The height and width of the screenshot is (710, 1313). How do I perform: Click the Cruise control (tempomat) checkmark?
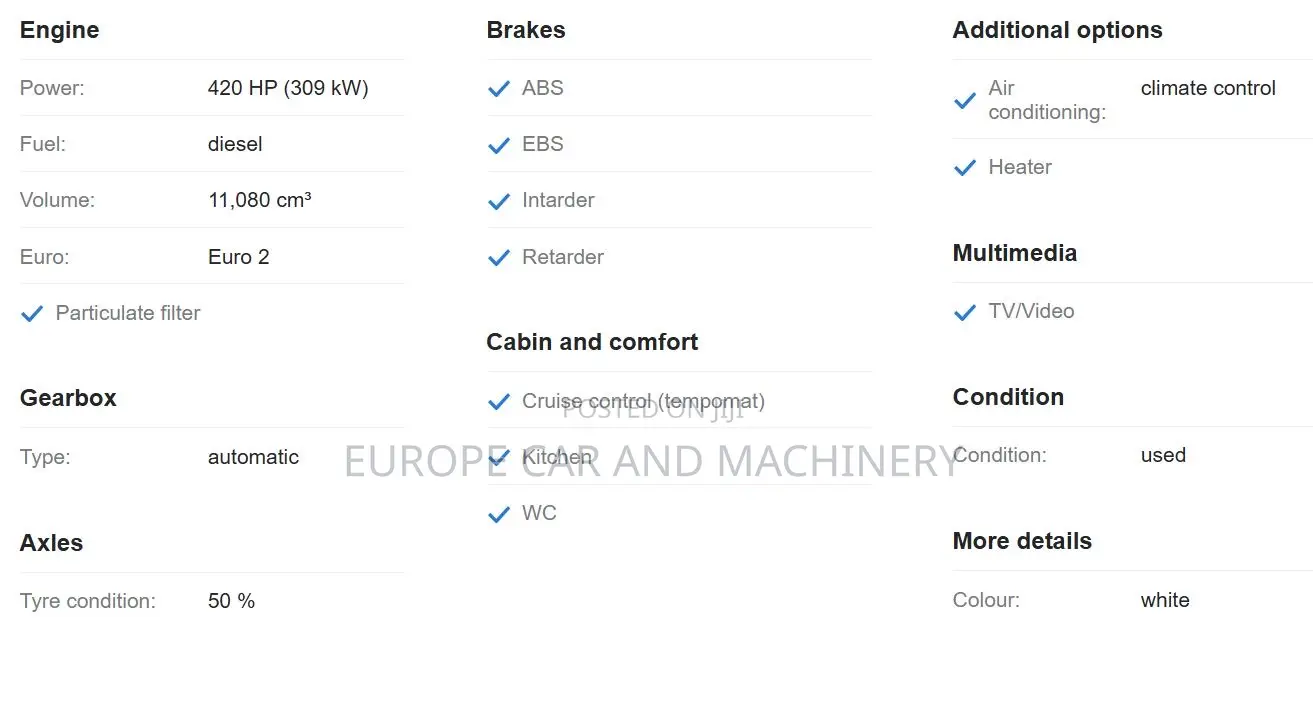[x=499, y=402]
